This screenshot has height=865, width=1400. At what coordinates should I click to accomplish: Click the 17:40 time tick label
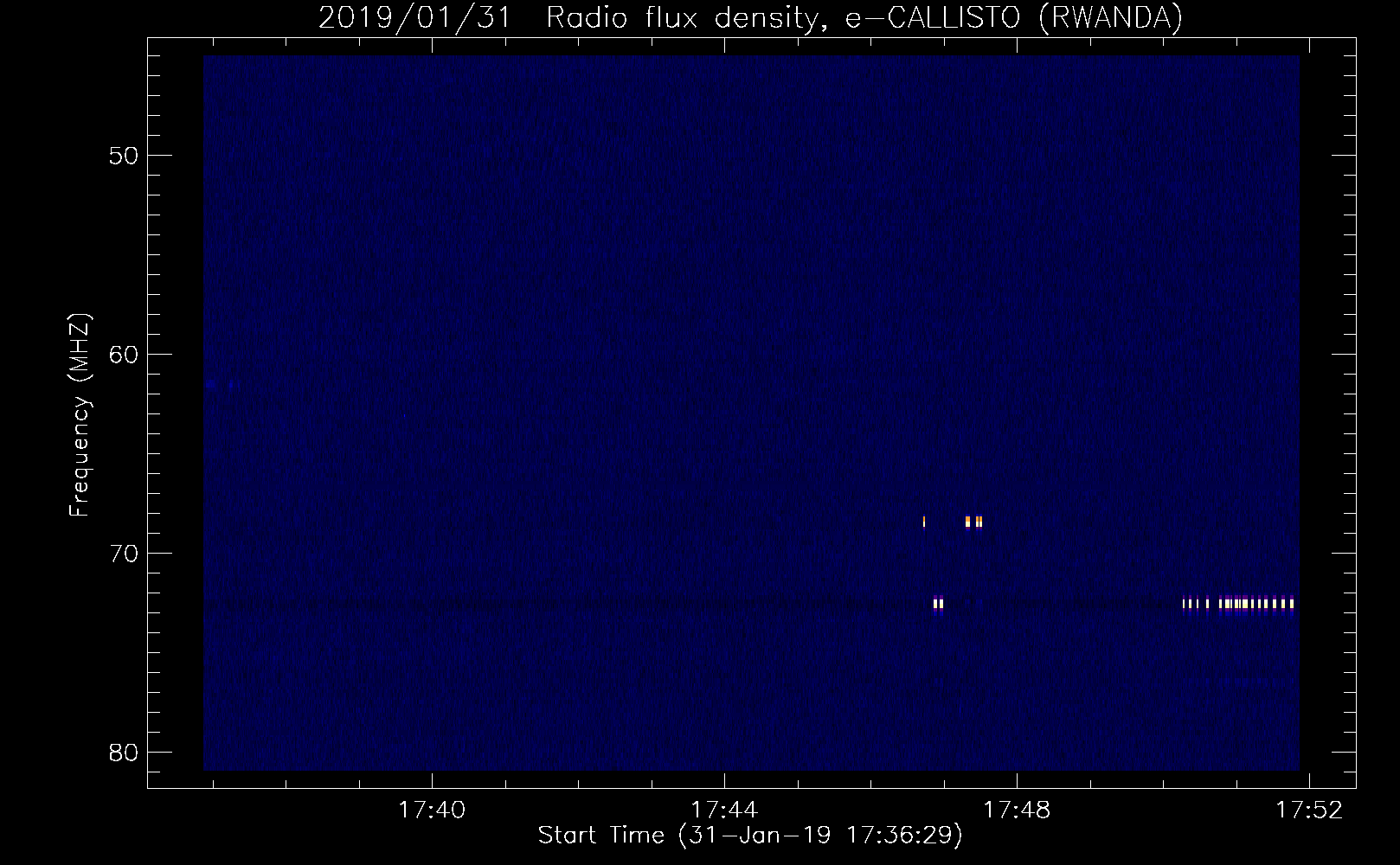(431, 810)
